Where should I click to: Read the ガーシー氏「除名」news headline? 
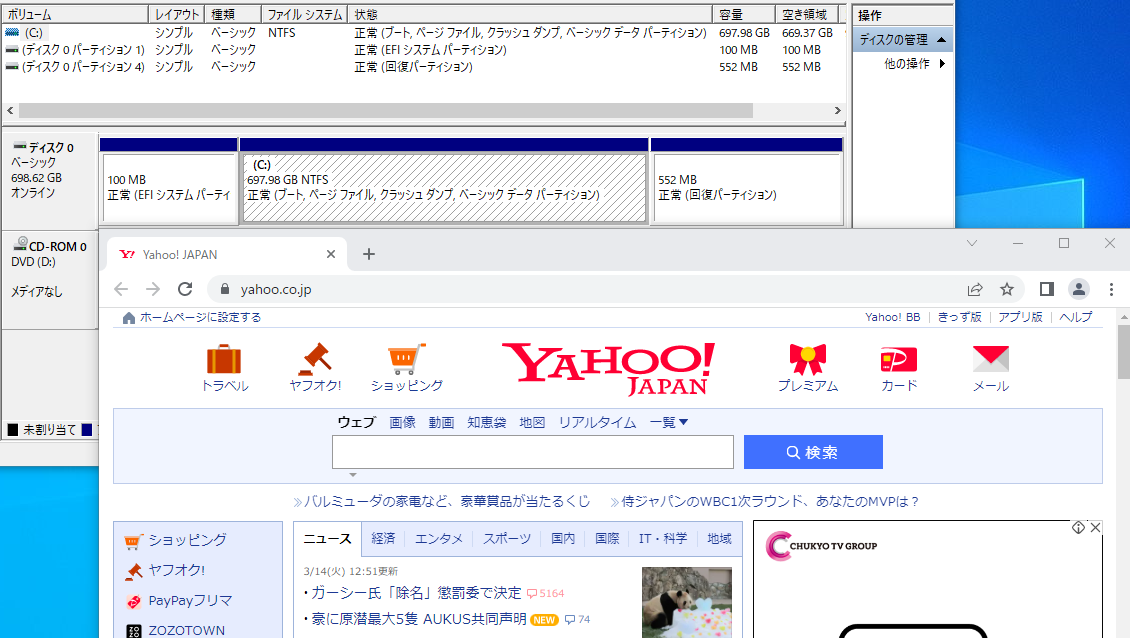[416, 593]
